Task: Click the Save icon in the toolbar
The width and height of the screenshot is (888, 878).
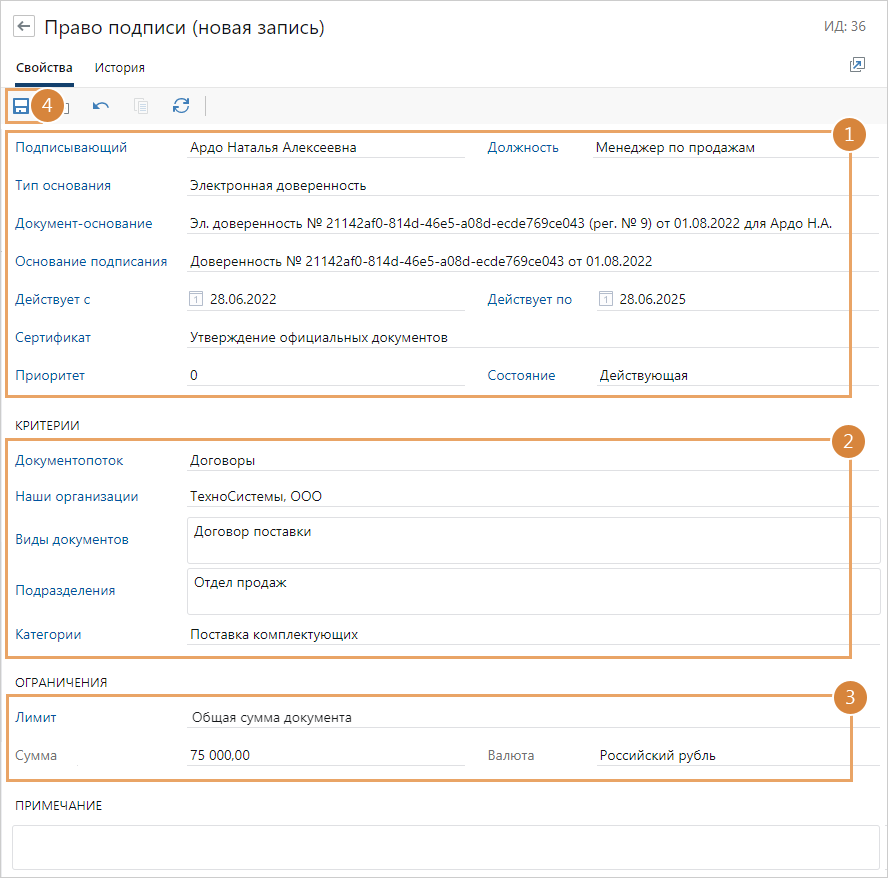Action: 21,106
